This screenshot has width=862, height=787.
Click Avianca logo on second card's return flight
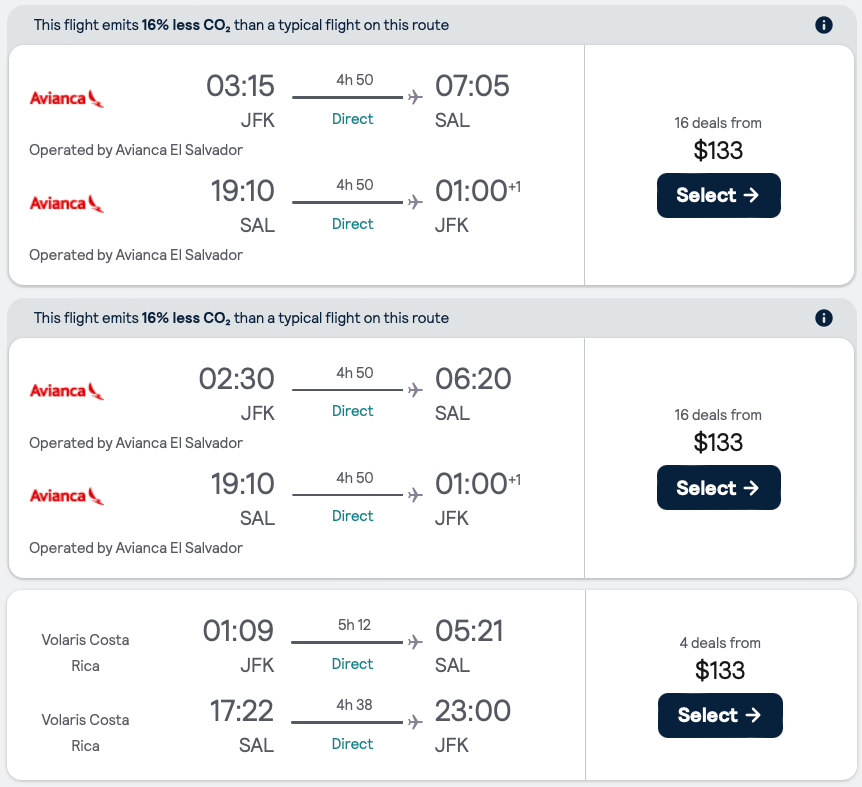(67, 495)
